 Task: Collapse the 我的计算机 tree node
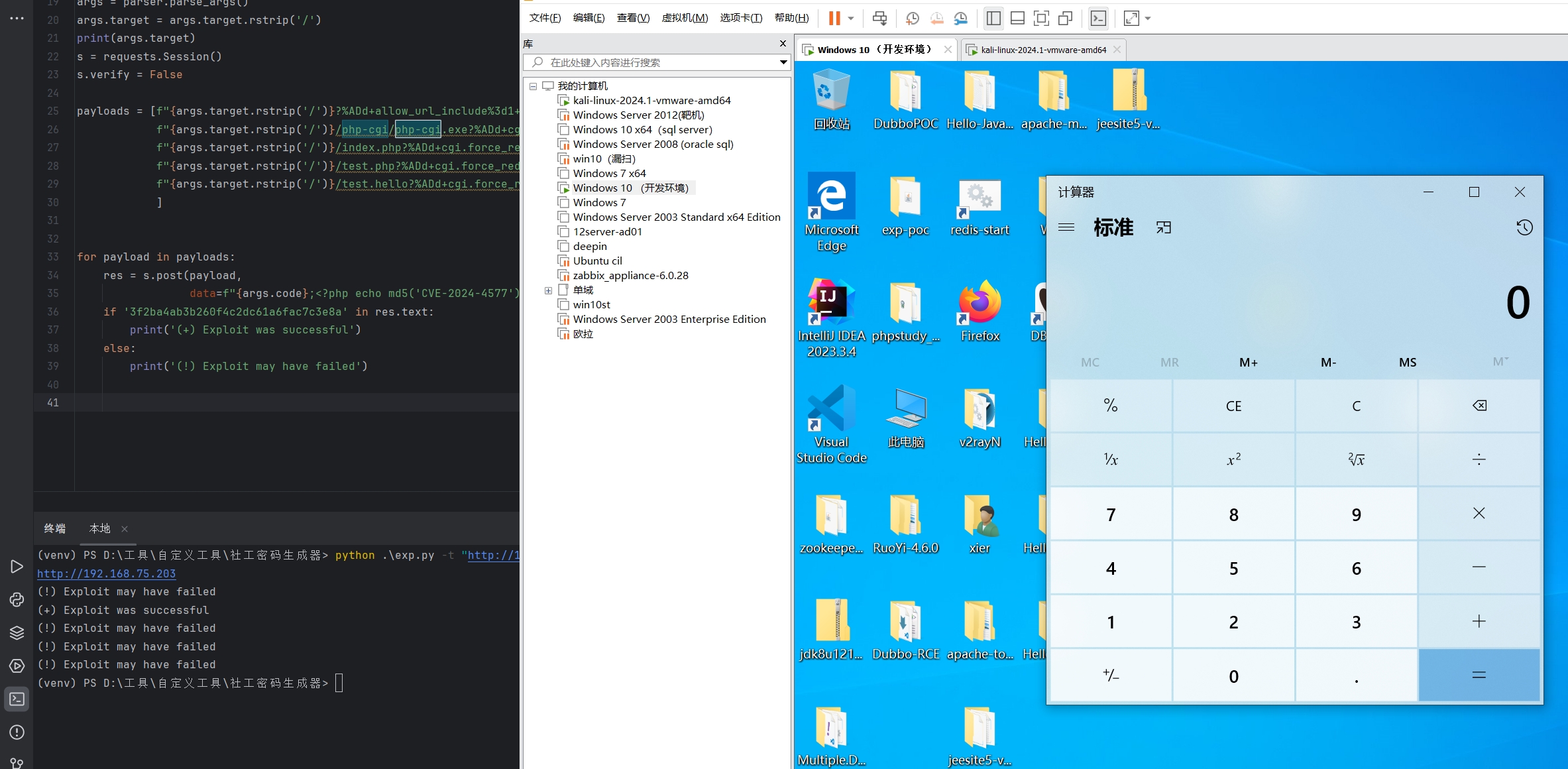click(533, 86)
